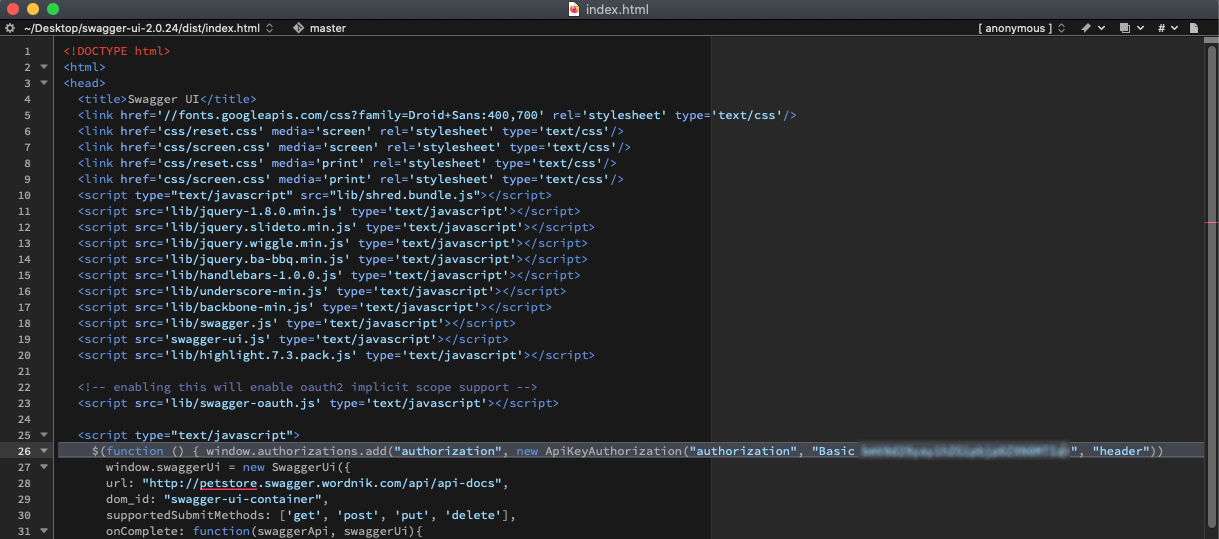
Task: Click line number 24 in the gutter
Action: pos(24,419)
